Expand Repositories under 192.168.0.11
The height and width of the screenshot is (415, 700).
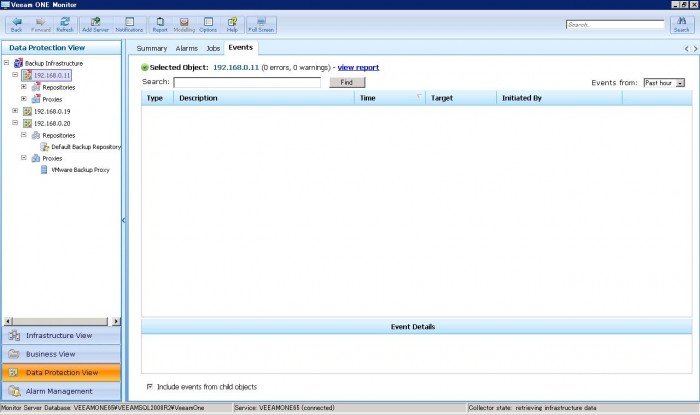pos(24,87)
